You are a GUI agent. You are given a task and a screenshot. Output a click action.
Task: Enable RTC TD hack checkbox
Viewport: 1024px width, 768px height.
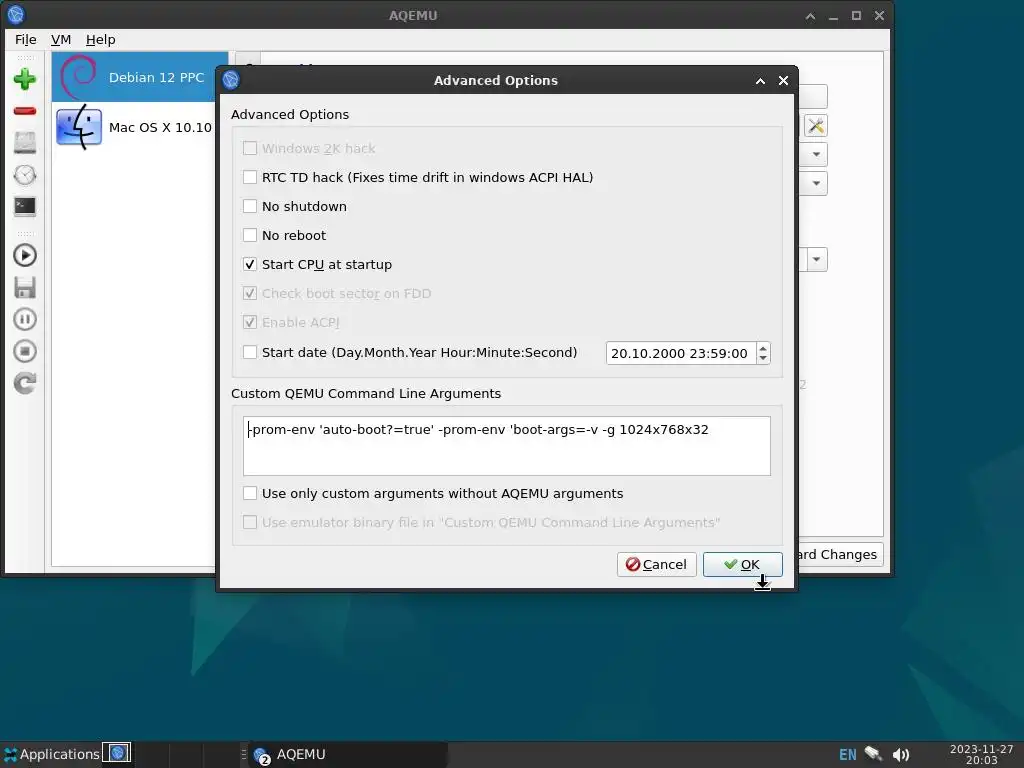(249, 177)
